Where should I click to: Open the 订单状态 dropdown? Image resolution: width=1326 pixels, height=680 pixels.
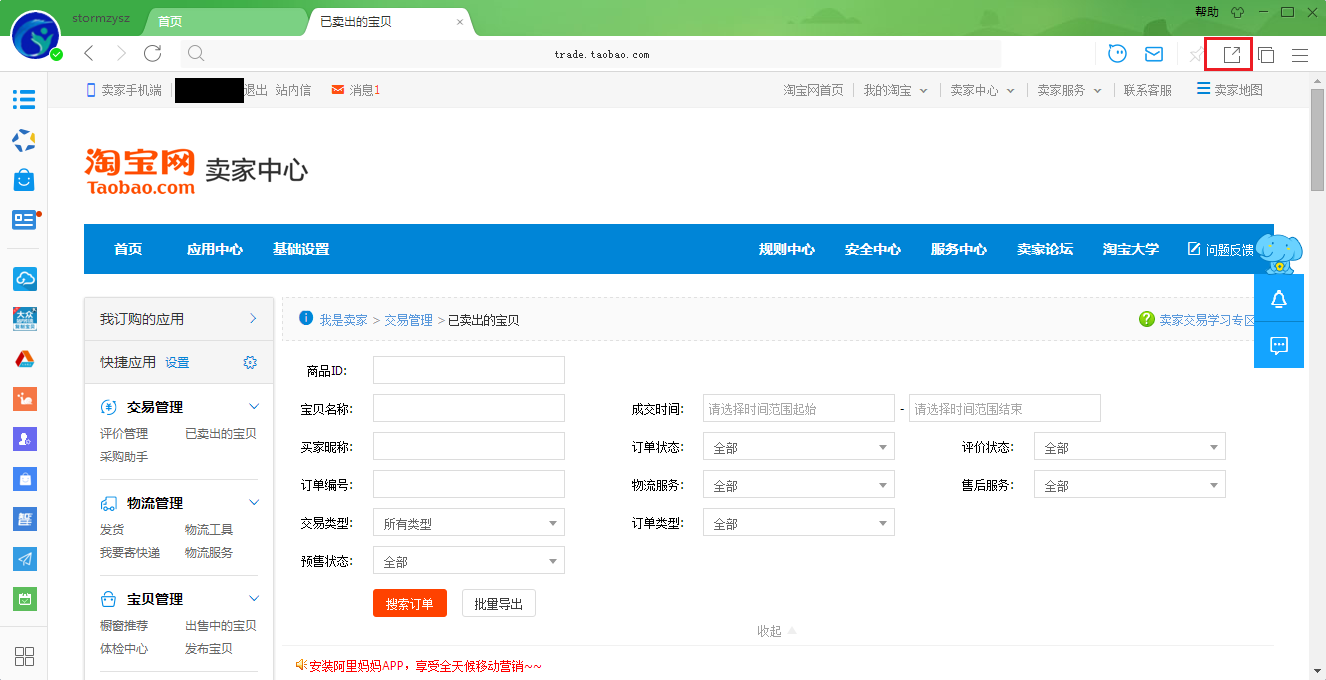pyautogui.click(x=798, y=447)
